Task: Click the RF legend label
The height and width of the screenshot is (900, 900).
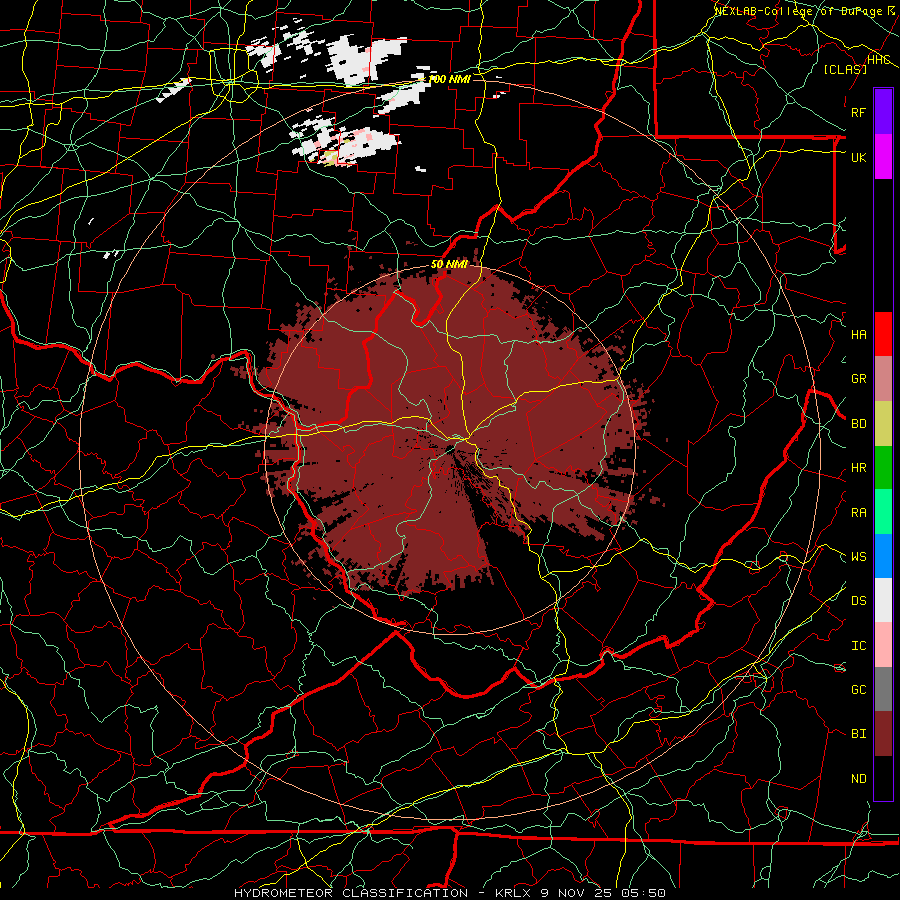Action: tap(858, 112)
